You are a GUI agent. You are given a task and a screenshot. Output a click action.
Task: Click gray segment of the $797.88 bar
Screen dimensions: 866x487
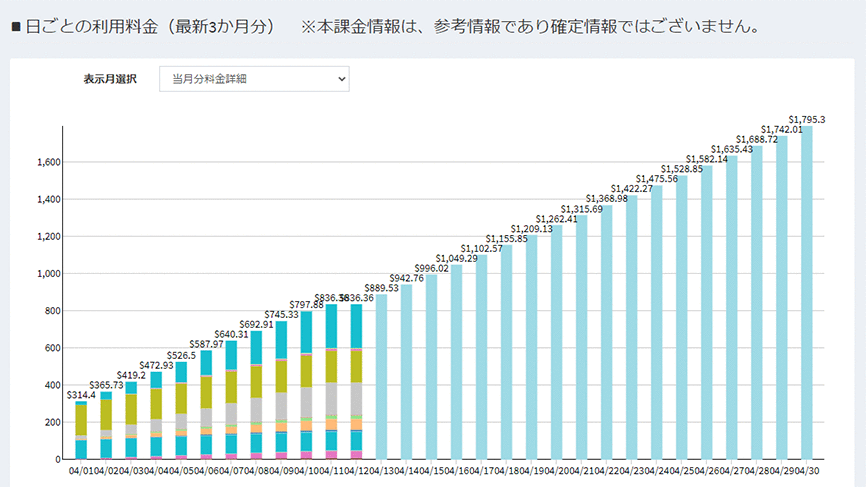306,402
